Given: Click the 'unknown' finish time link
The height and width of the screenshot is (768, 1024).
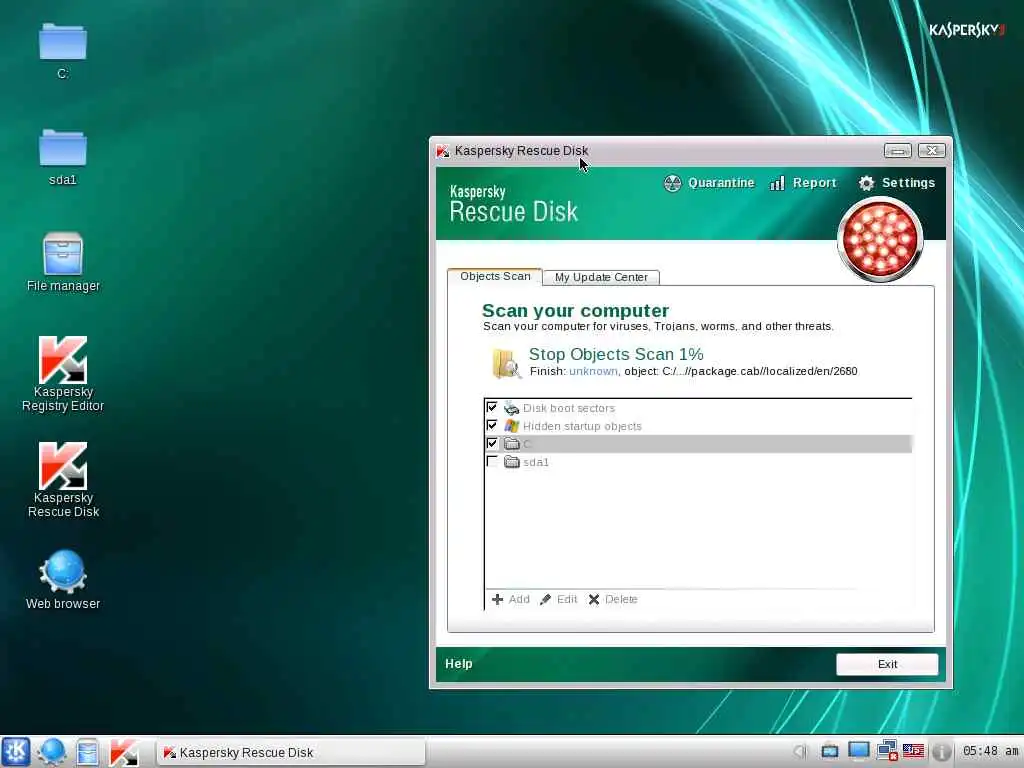Looking at the screenshot, I should click(x=593, y=371).
